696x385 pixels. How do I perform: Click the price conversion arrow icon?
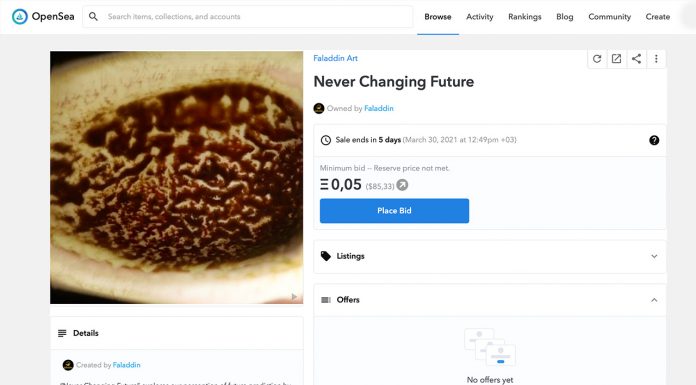pos(402,185)
